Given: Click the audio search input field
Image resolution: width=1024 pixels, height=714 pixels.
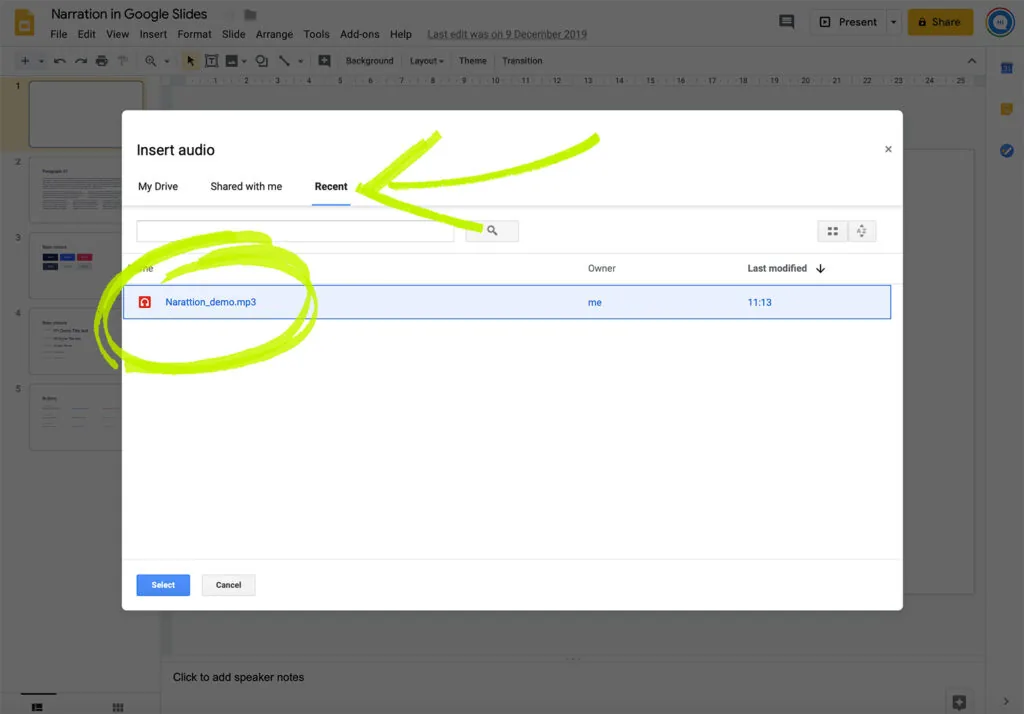Looking at the screenshot, I should [x=295, y=231].
